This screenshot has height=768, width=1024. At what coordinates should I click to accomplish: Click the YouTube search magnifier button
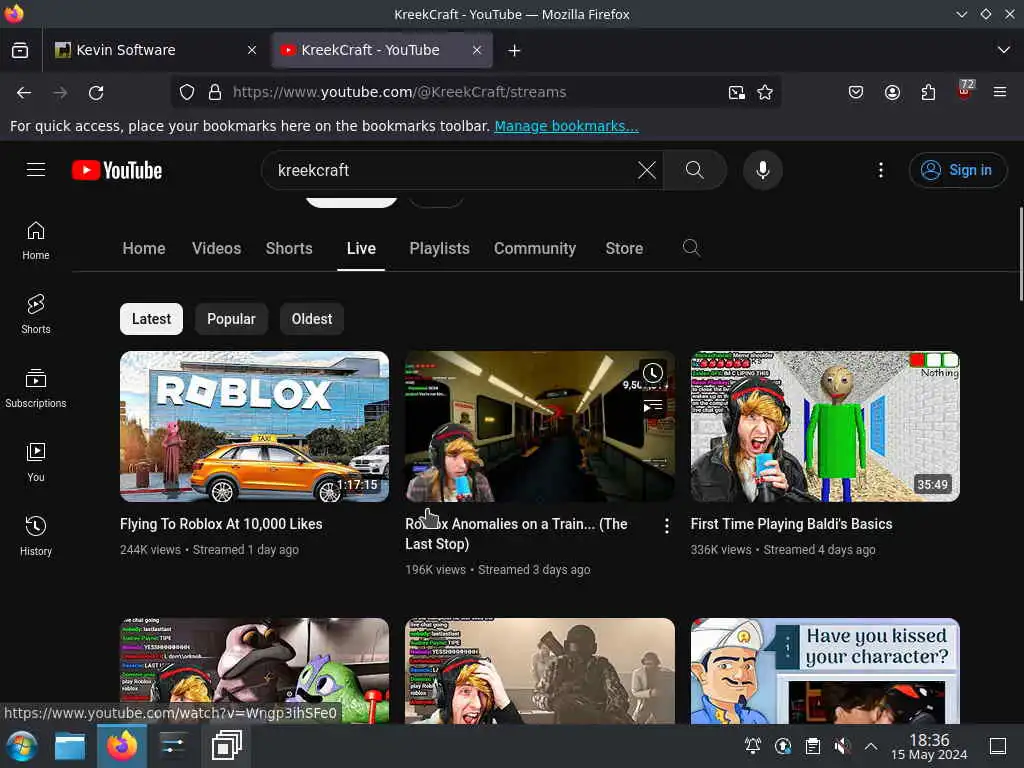(695, 170)
